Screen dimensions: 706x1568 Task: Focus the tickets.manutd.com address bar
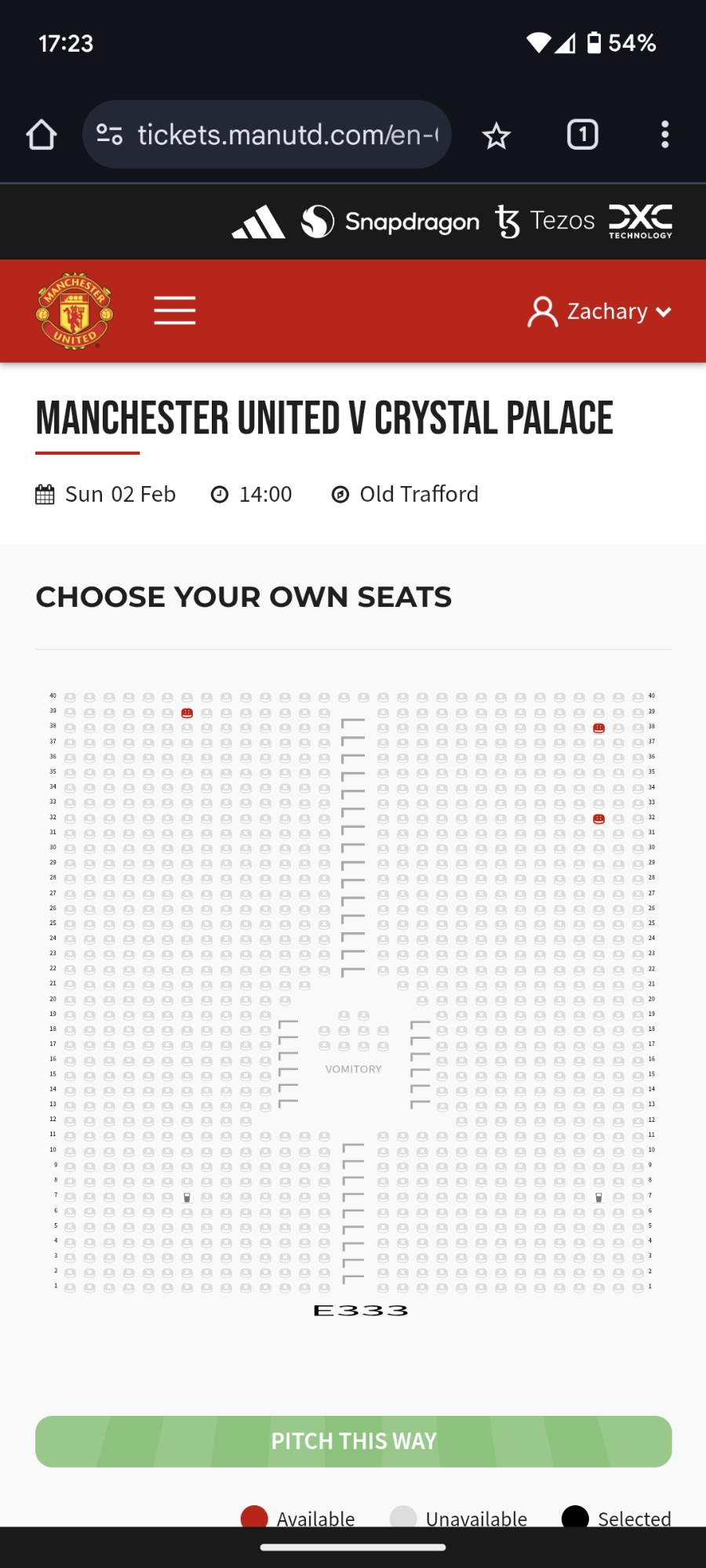tap(287, 135)
